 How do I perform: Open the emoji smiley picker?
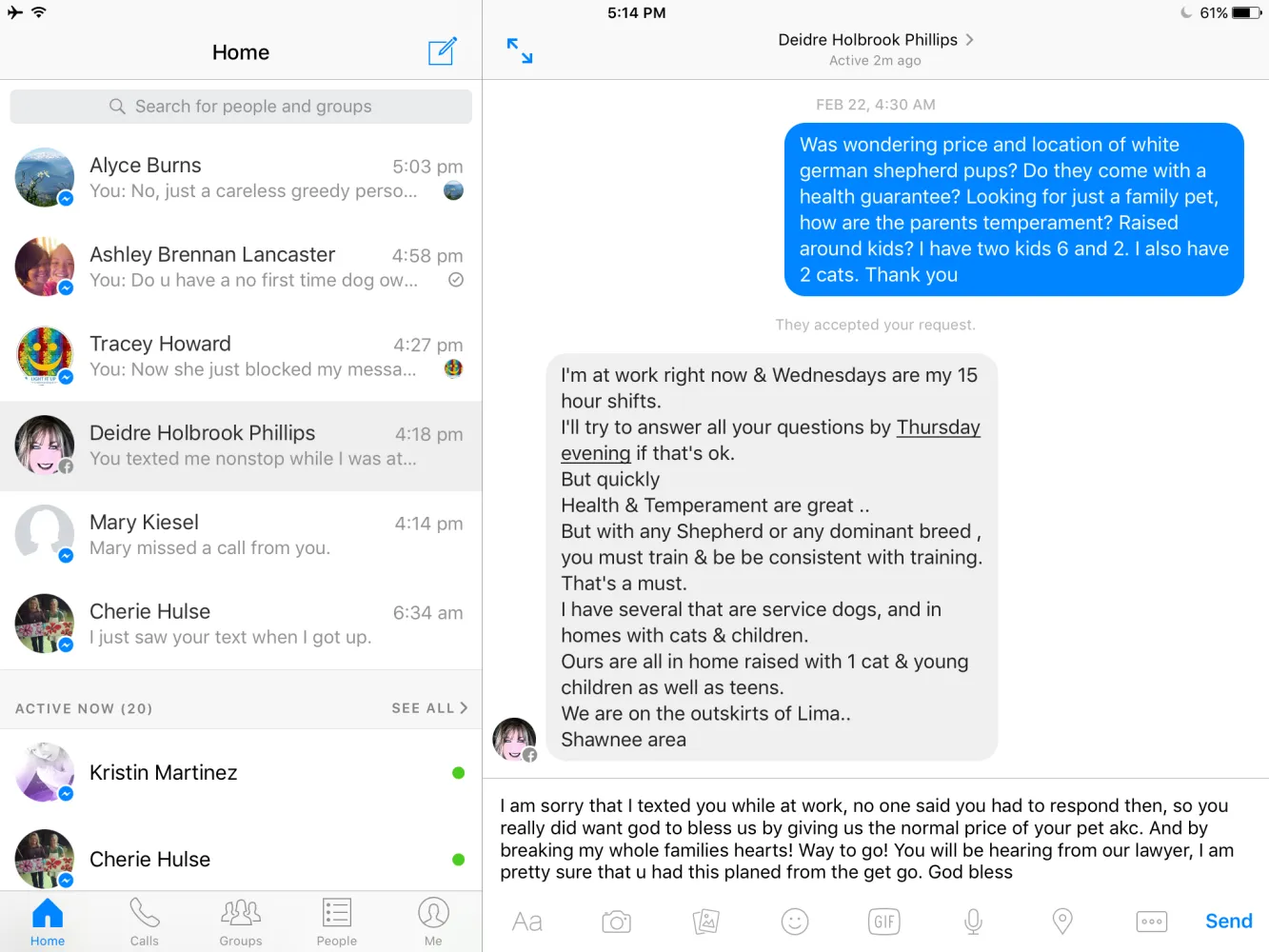click(795, 922)
